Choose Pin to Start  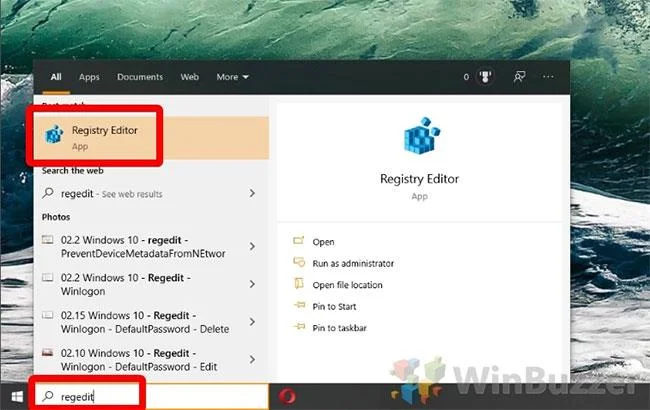click(334, 306)
